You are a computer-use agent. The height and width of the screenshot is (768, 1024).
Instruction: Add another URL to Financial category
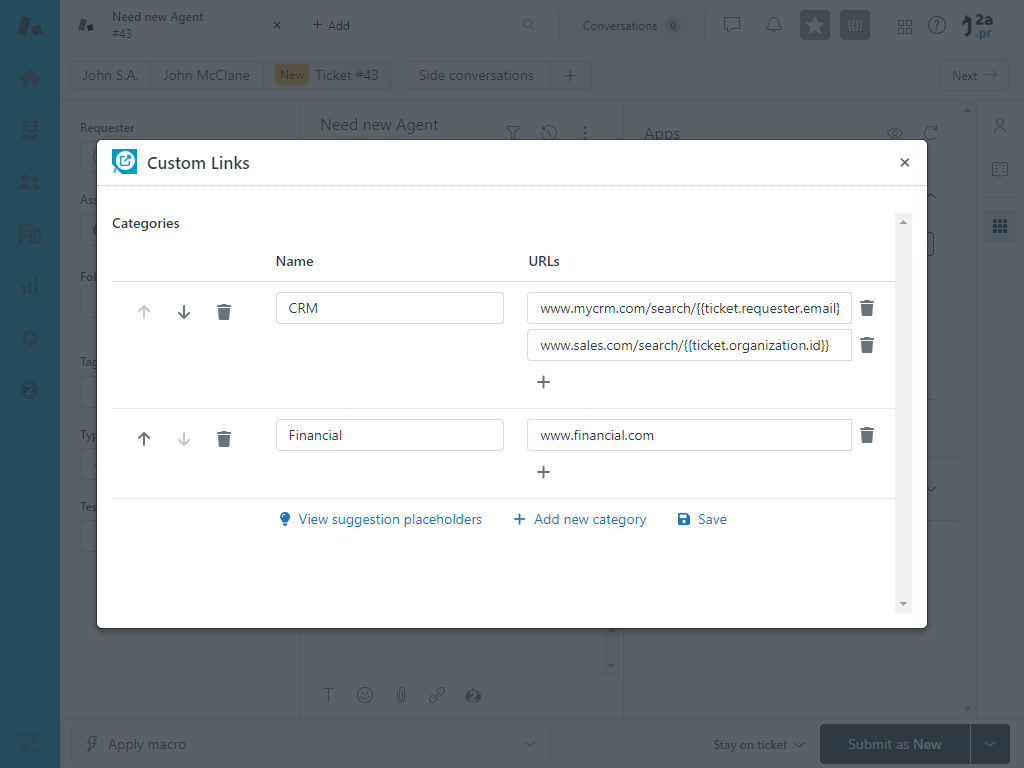544,472
